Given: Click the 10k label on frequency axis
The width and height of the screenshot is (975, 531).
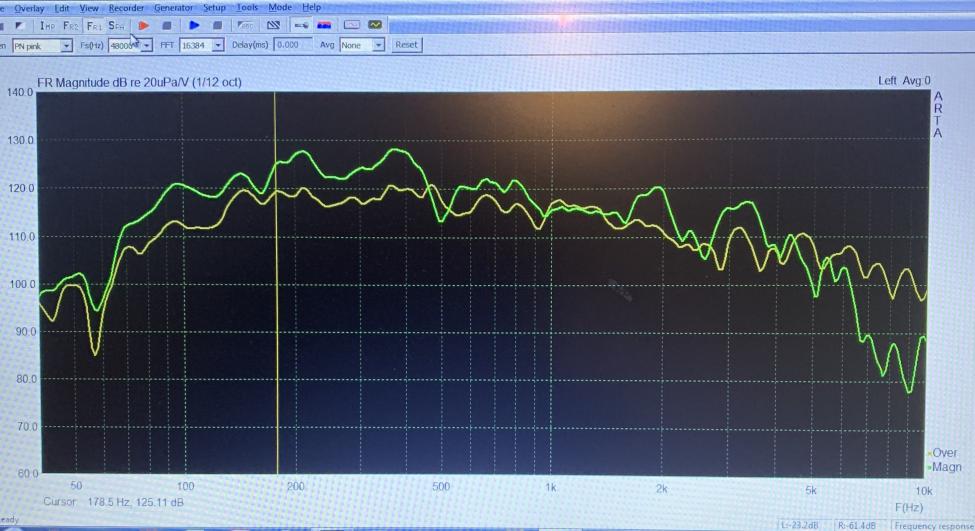Looking at the screenshot, I should 923,491.
